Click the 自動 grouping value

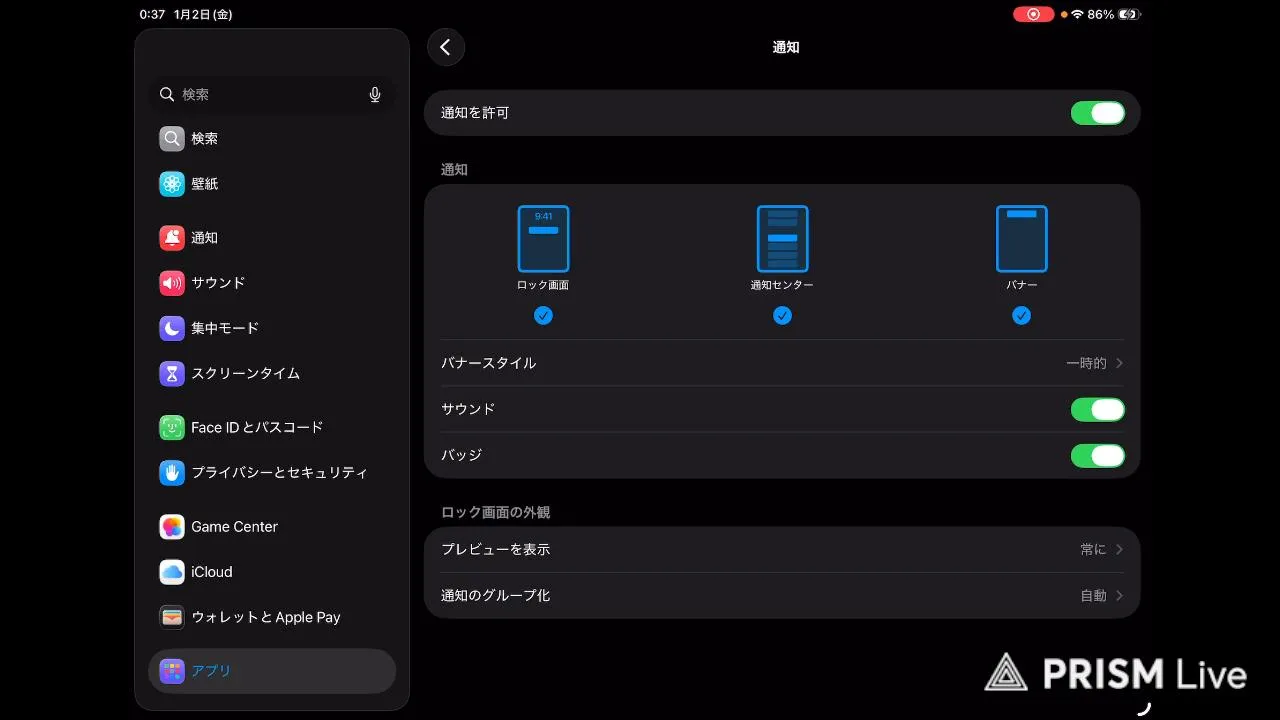coord(1093,595)
